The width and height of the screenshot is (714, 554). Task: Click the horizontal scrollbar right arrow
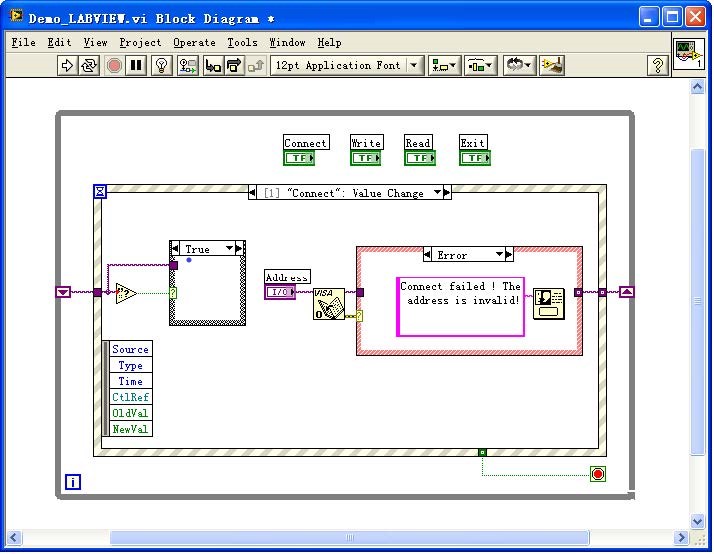pos(682,538)
